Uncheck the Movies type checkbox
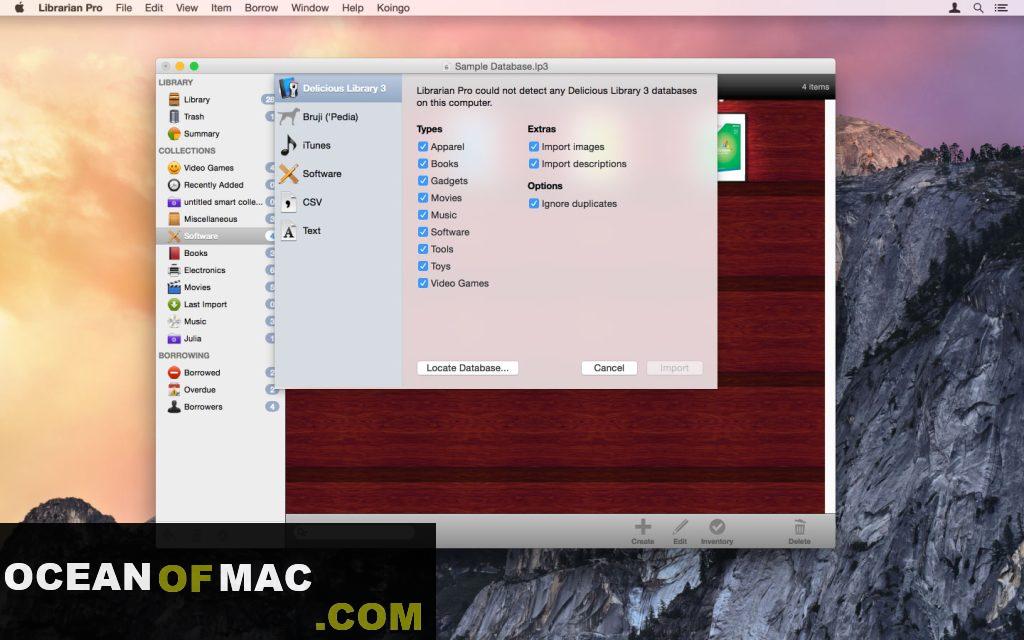The image size is (1024, 640). click(x=423, y=198)
